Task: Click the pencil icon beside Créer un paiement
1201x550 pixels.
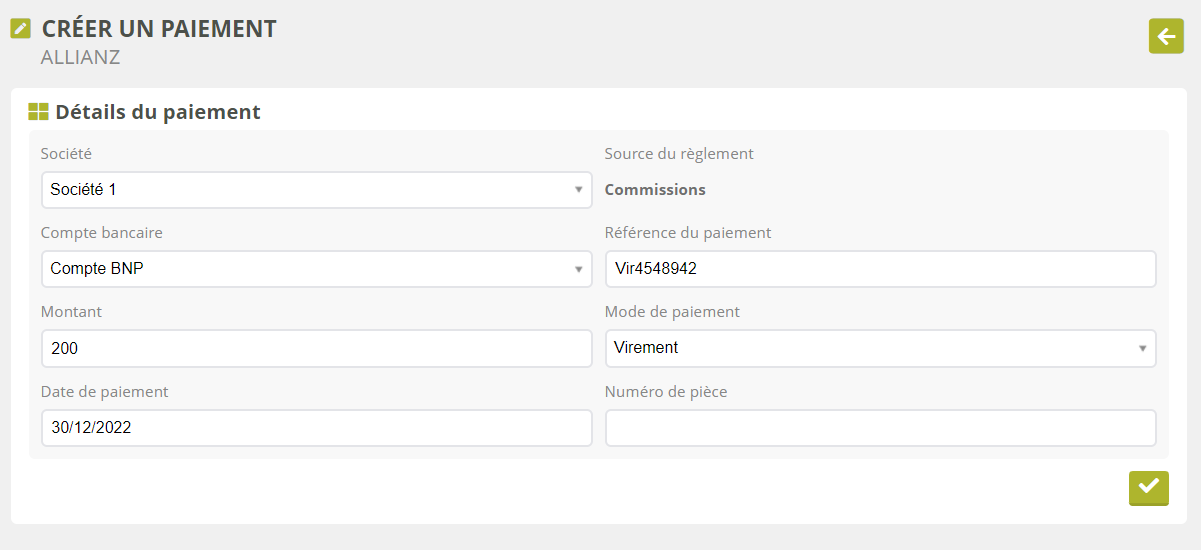Action: tap(20, 29)
